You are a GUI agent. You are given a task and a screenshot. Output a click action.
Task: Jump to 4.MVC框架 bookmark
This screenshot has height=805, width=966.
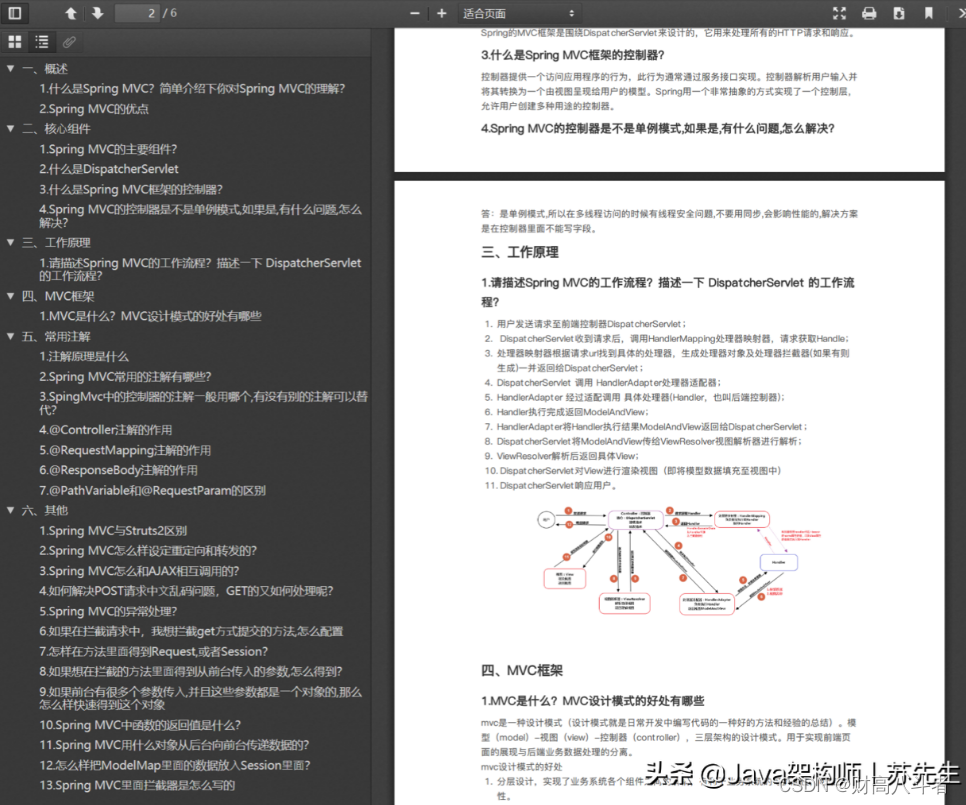(x=60, y=296)
